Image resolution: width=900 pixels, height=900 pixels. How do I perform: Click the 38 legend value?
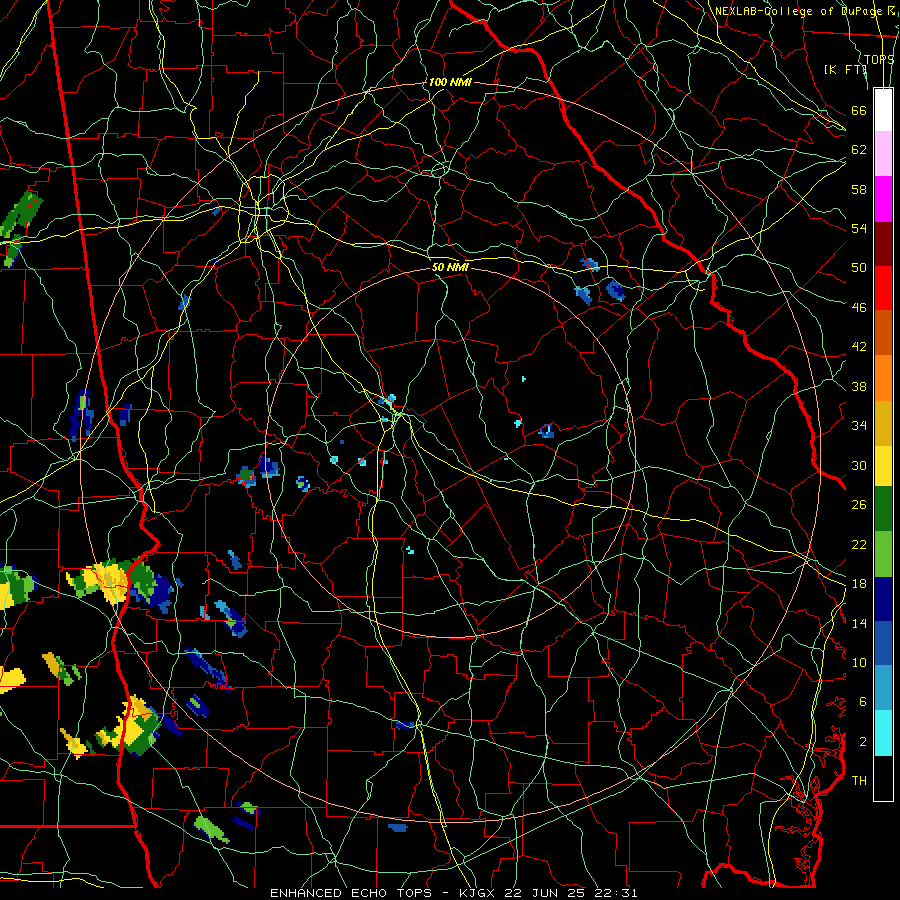click(859, 386)
